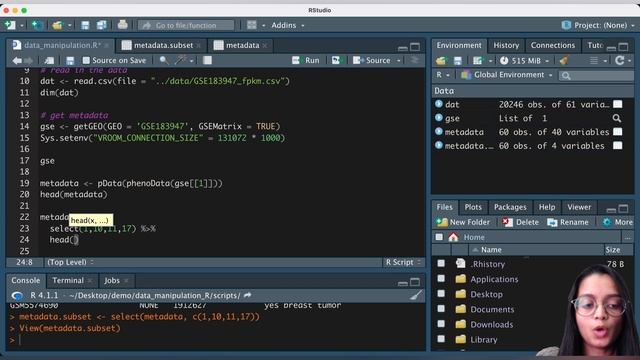640x360 pixels.
Task: Show the document outline
Action: [x=415, y=60]
